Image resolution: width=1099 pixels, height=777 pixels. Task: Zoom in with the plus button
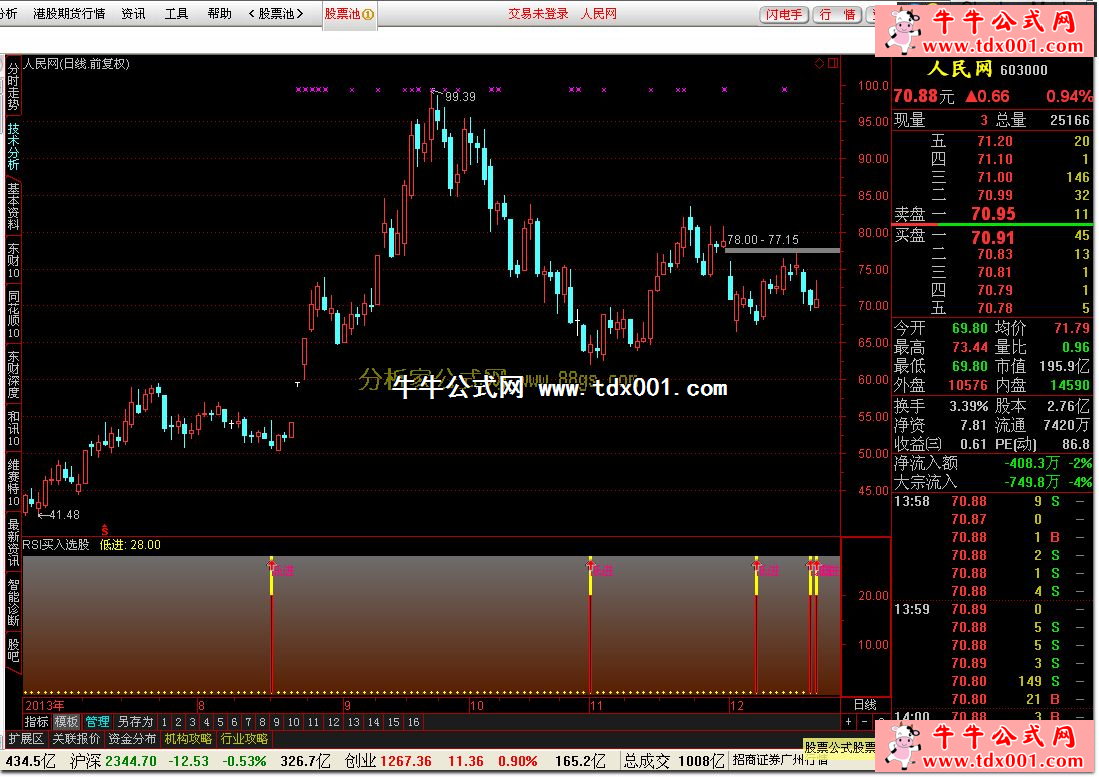point(849,722)
